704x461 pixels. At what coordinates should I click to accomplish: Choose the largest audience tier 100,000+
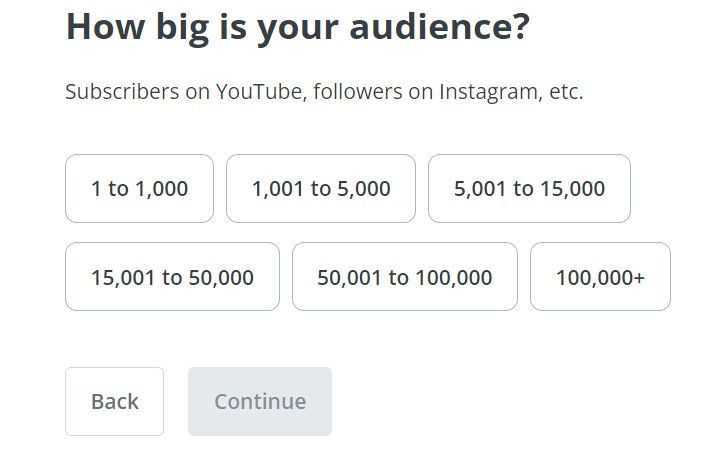600,277
